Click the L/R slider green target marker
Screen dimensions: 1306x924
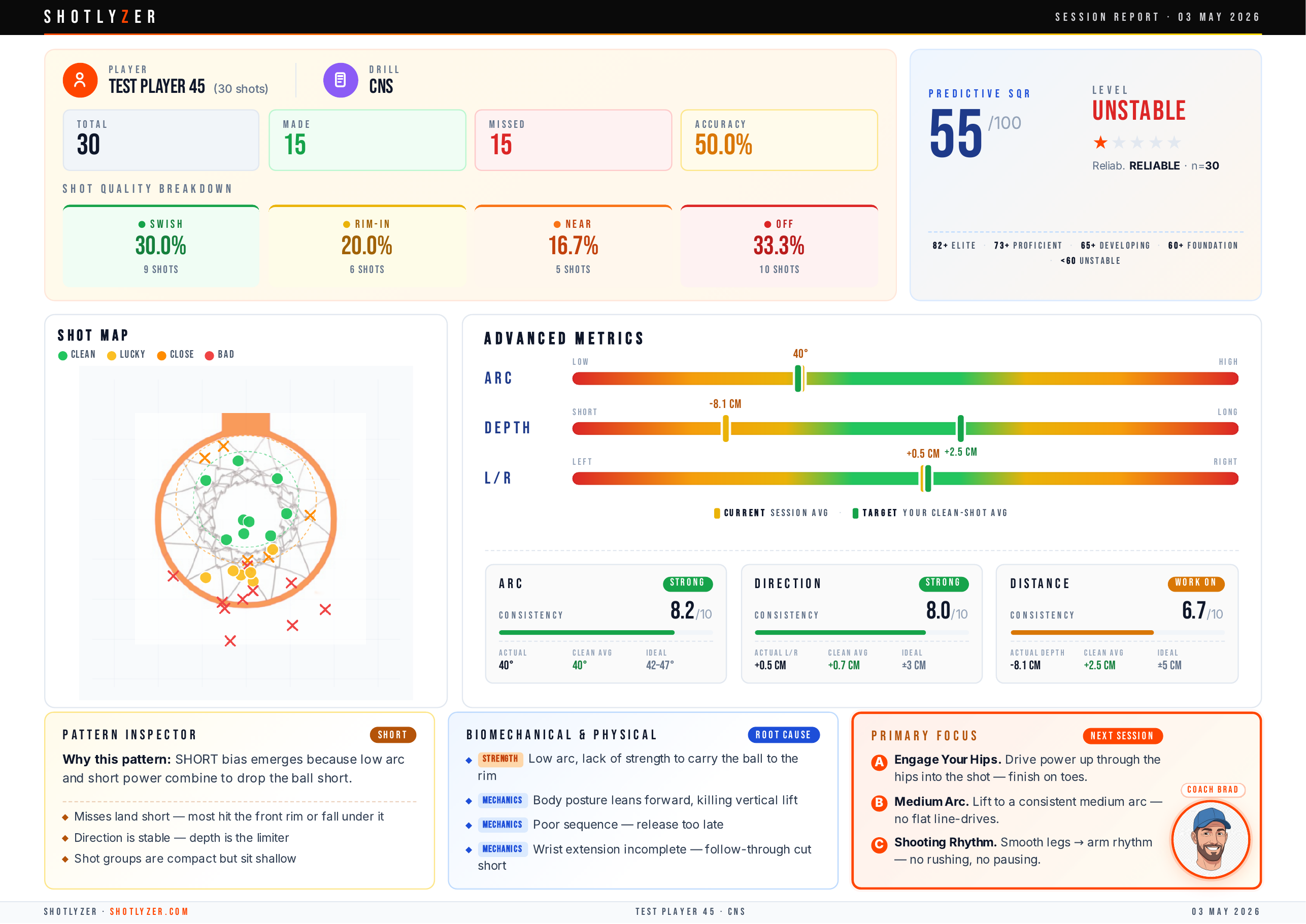tap(928, 478)
